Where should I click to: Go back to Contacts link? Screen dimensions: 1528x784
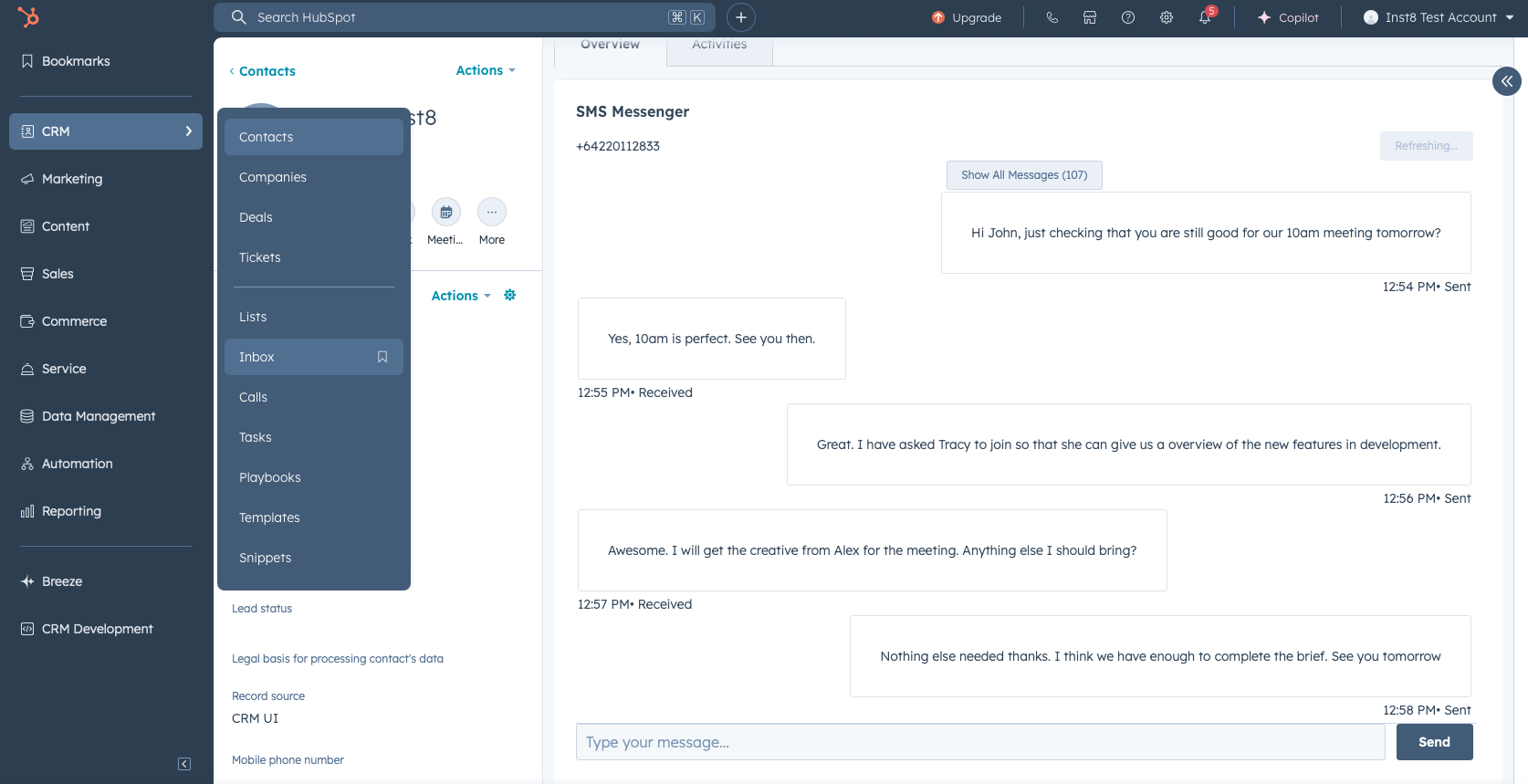[262, 71]
